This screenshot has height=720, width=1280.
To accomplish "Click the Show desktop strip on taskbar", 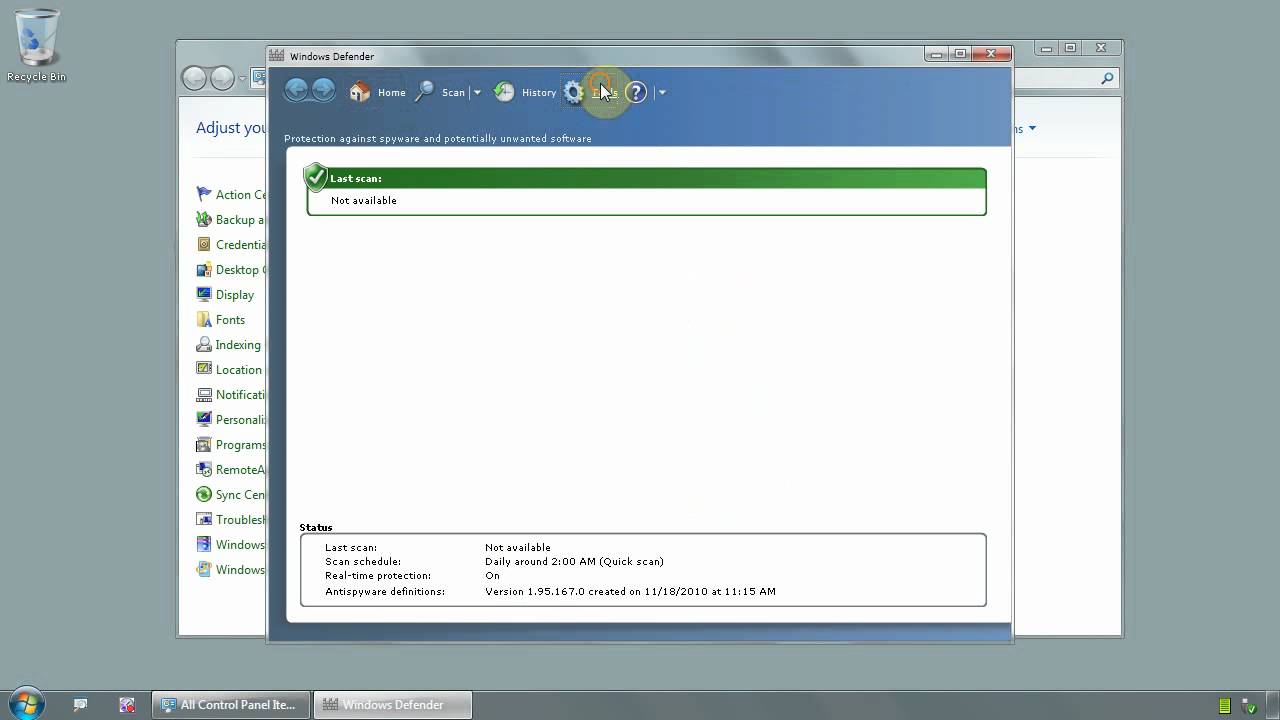I will coord(1273,705).
